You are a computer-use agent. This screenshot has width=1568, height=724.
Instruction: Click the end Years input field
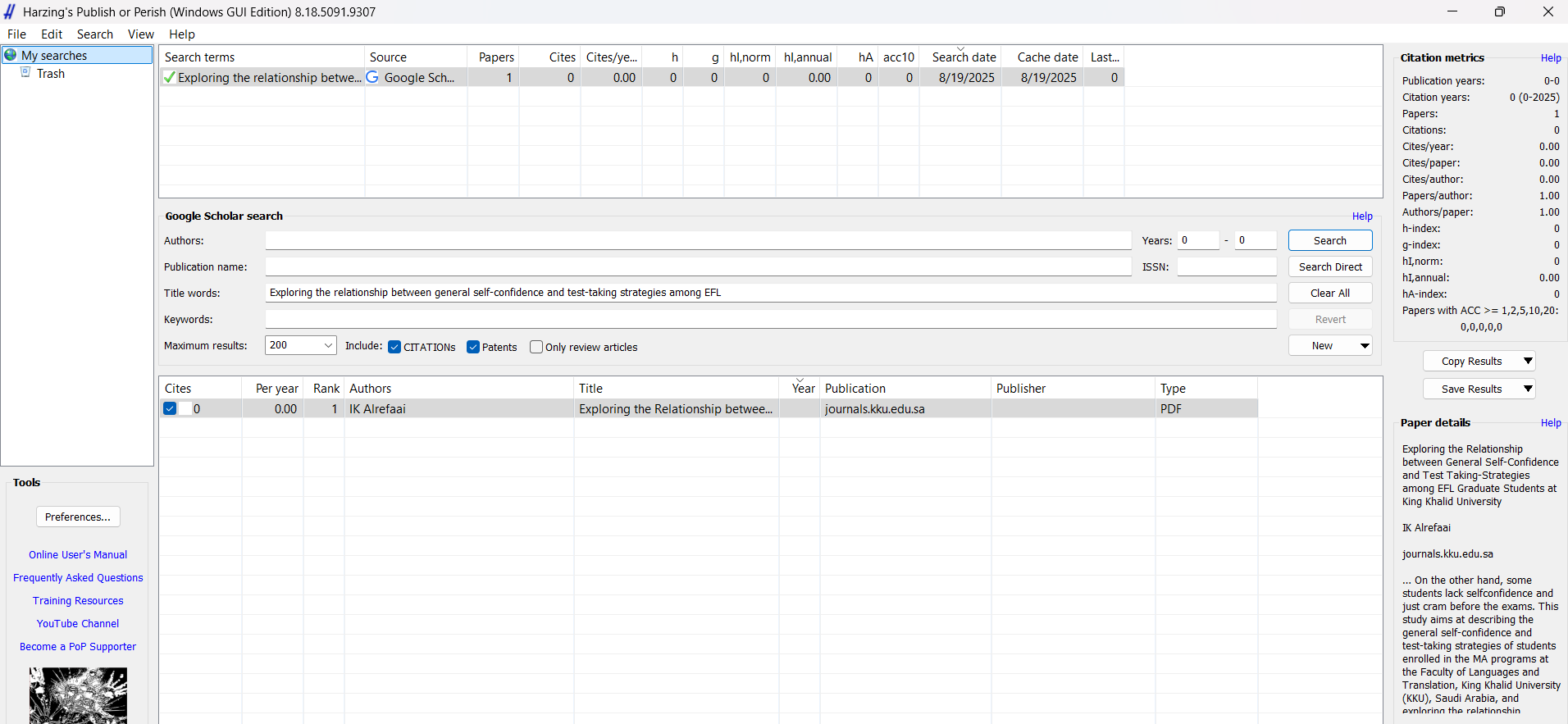pos(1256,240)
